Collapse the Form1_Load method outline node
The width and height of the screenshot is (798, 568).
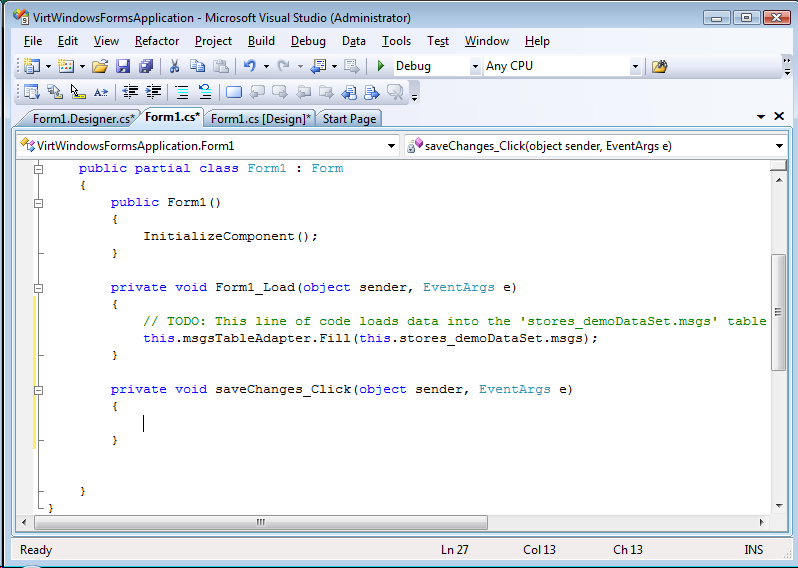pyautogui.click(x=39, y=288)
